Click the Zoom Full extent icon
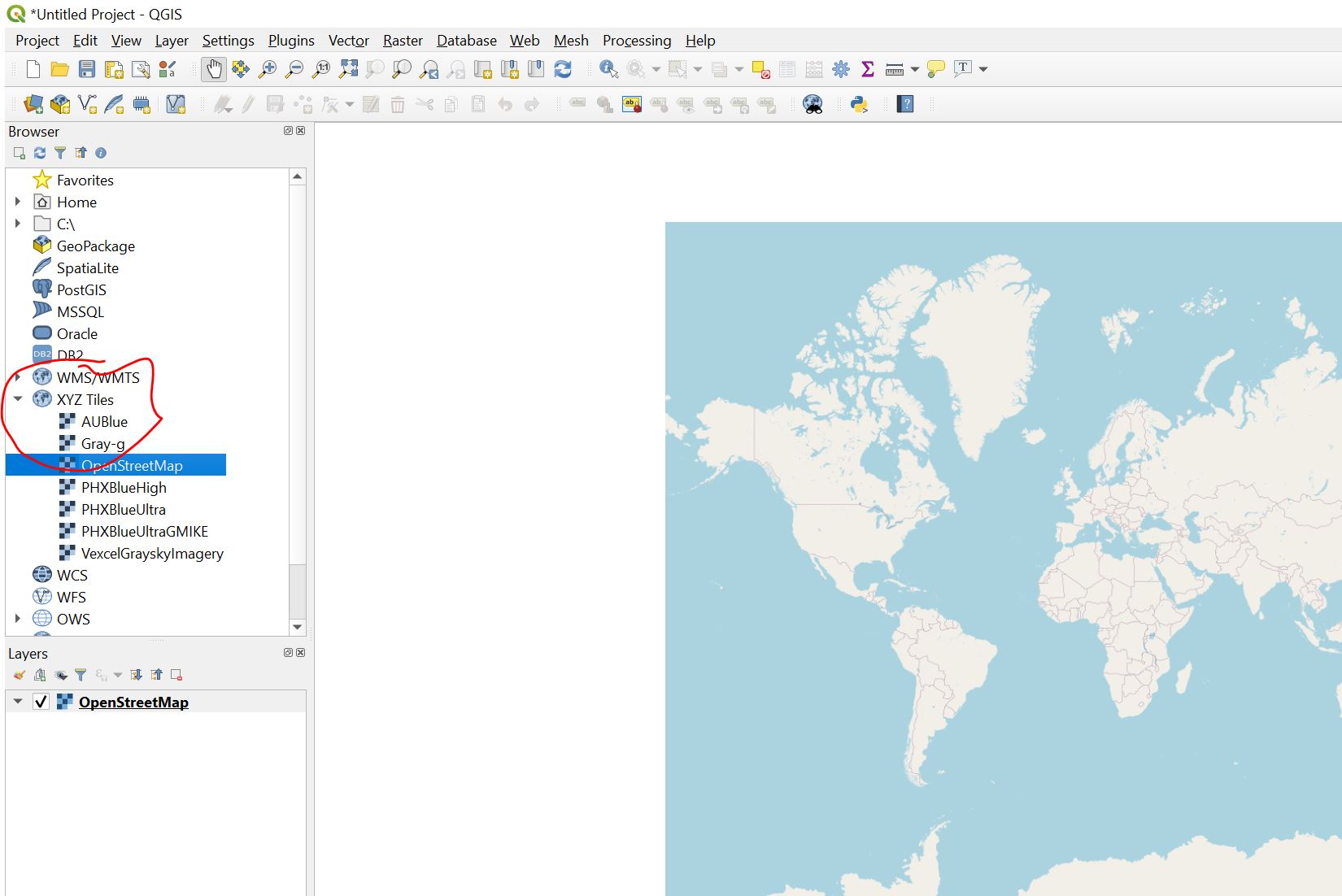 (x=348, y=69)
